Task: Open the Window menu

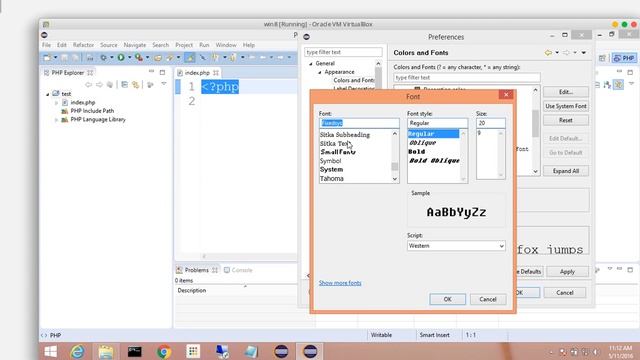Action: pyautogui.click(x=226, y=45)
